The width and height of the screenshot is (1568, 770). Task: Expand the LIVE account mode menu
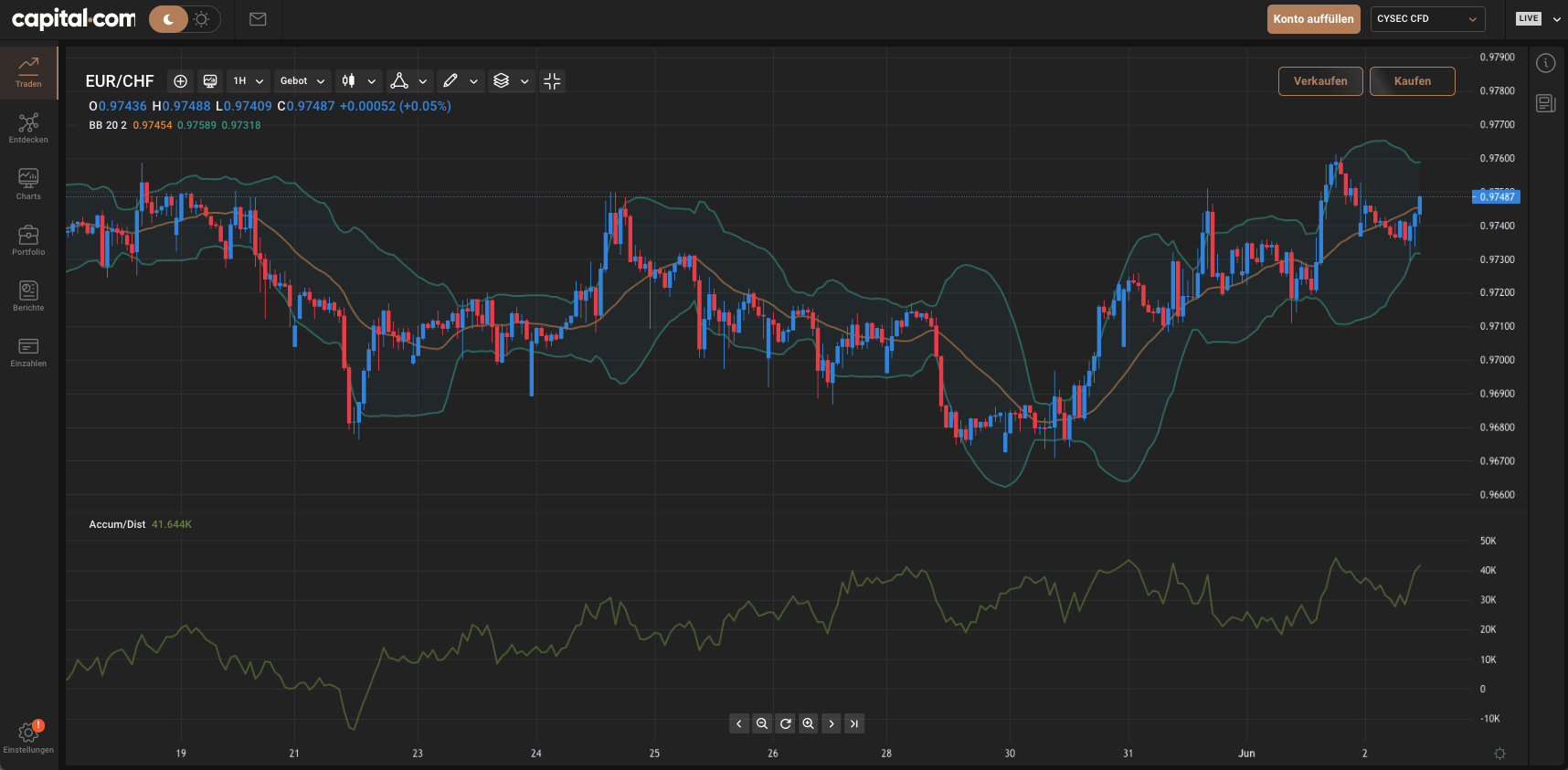tap(1557, 19)
